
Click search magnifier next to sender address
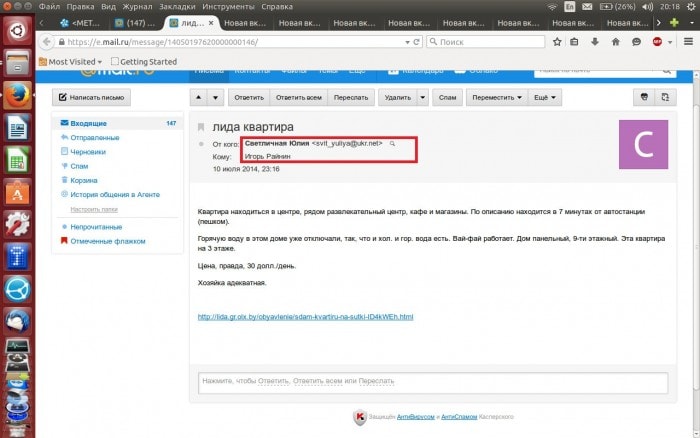pos(392,144)
